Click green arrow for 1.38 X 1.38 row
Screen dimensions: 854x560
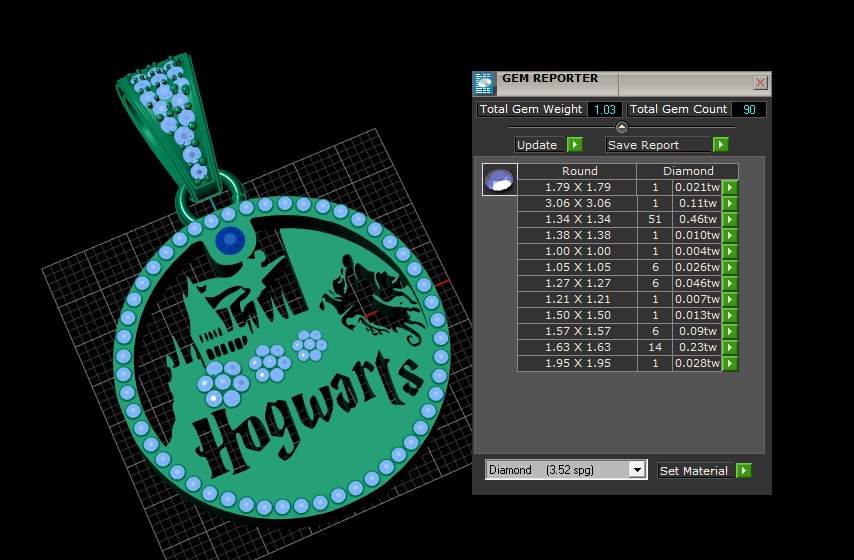click(730, 235)
